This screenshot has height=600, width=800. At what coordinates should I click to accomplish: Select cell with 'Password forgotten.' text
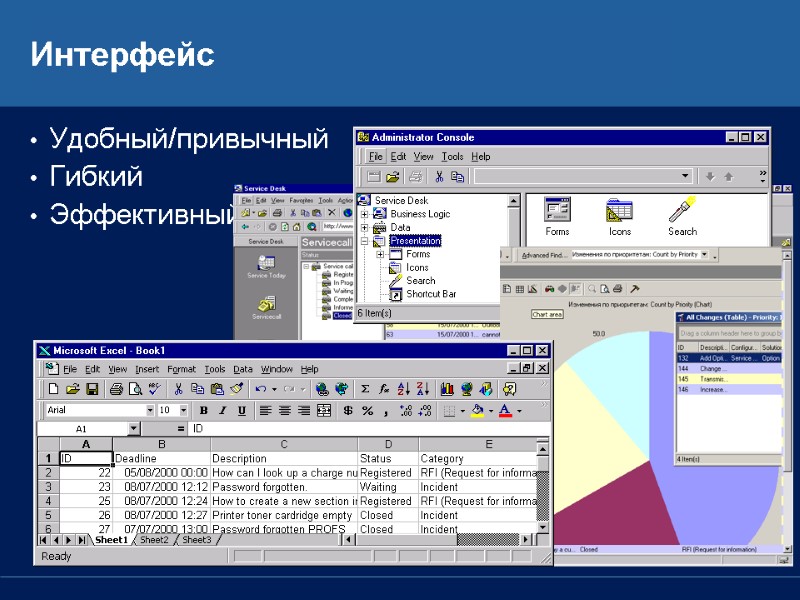click(x=284, y=487)
